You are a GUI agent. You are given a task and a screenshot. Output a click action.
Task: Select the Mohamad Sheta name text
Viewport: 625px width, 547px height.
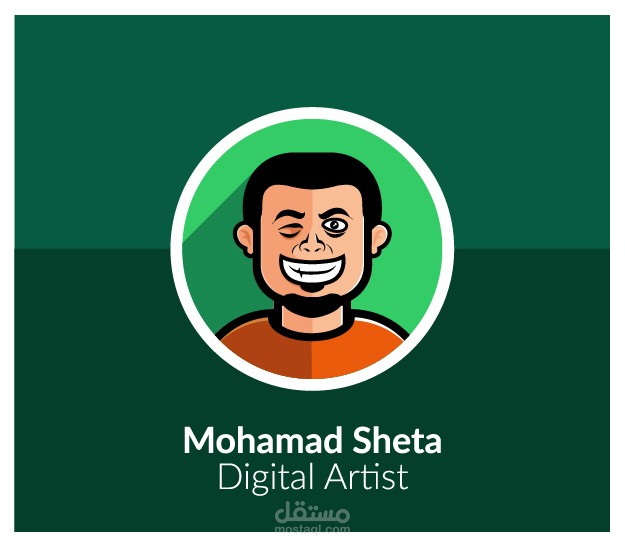point(312,441)
